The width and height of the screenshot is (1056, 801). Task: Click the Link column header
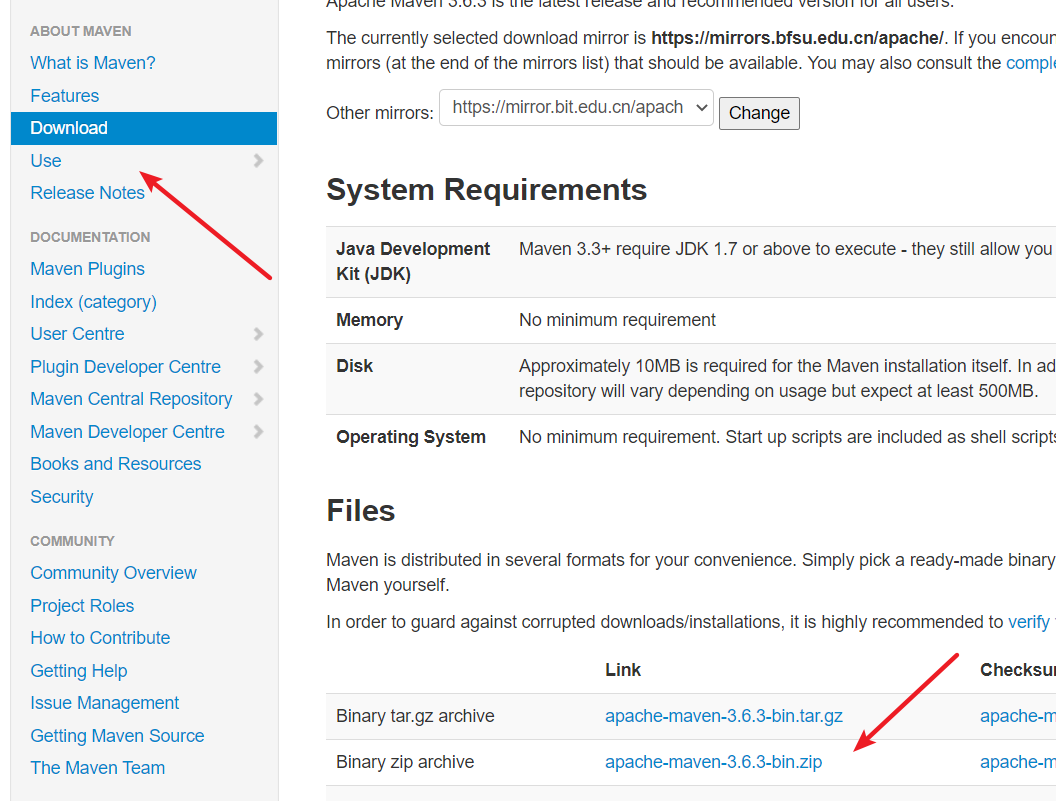coord(623,670)
